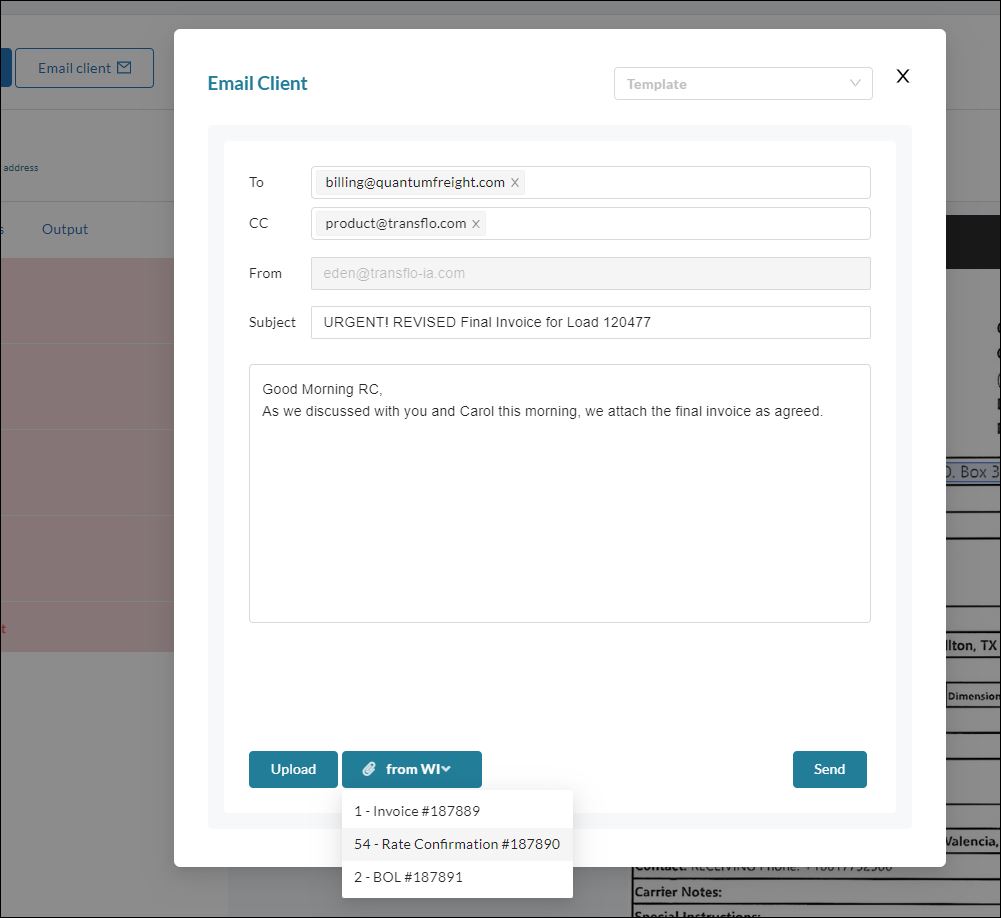Click the envelope icon on Email client button
The image size is (1001, 918).
[x=124, y=68]
